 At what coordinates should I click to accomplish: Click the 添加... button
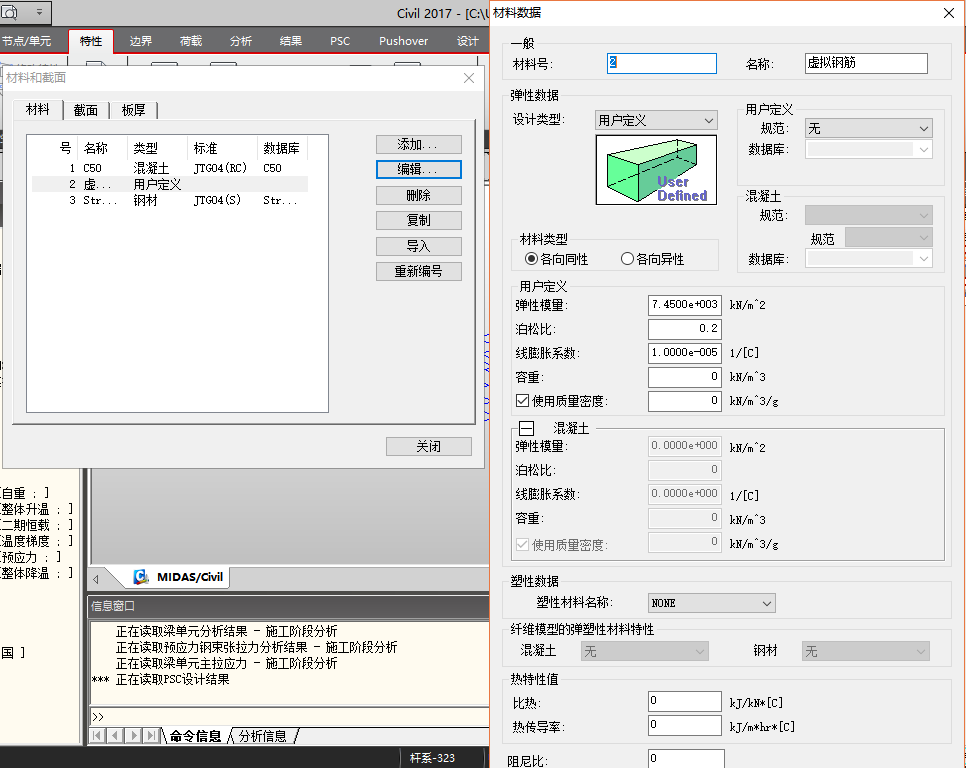[x=418, y=145]
